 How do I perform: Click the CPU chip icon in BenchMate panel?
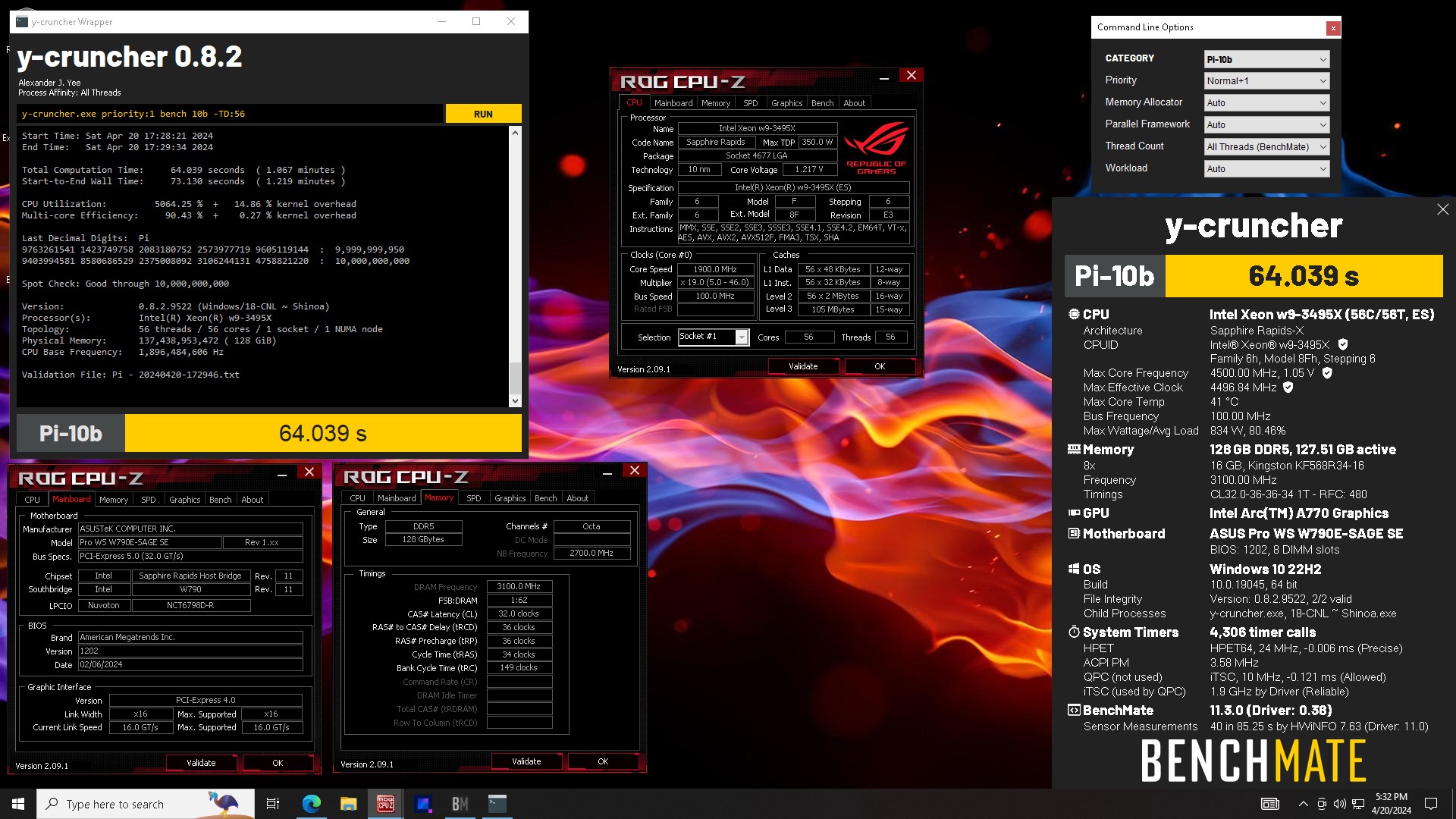pos(1074,314)
